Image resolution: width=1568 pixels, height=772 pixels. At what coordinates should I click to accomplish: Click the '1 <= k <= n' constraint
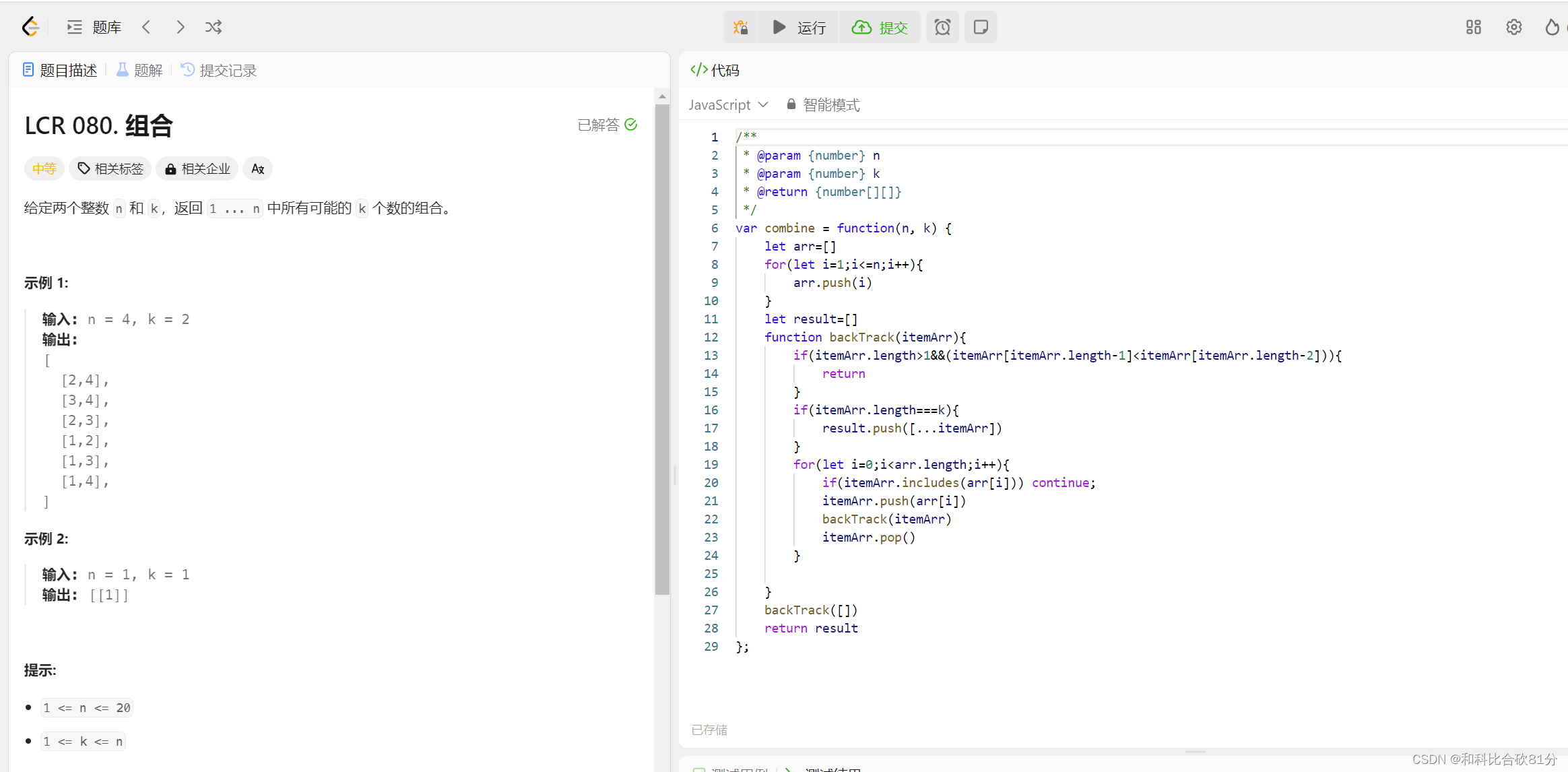83,741
